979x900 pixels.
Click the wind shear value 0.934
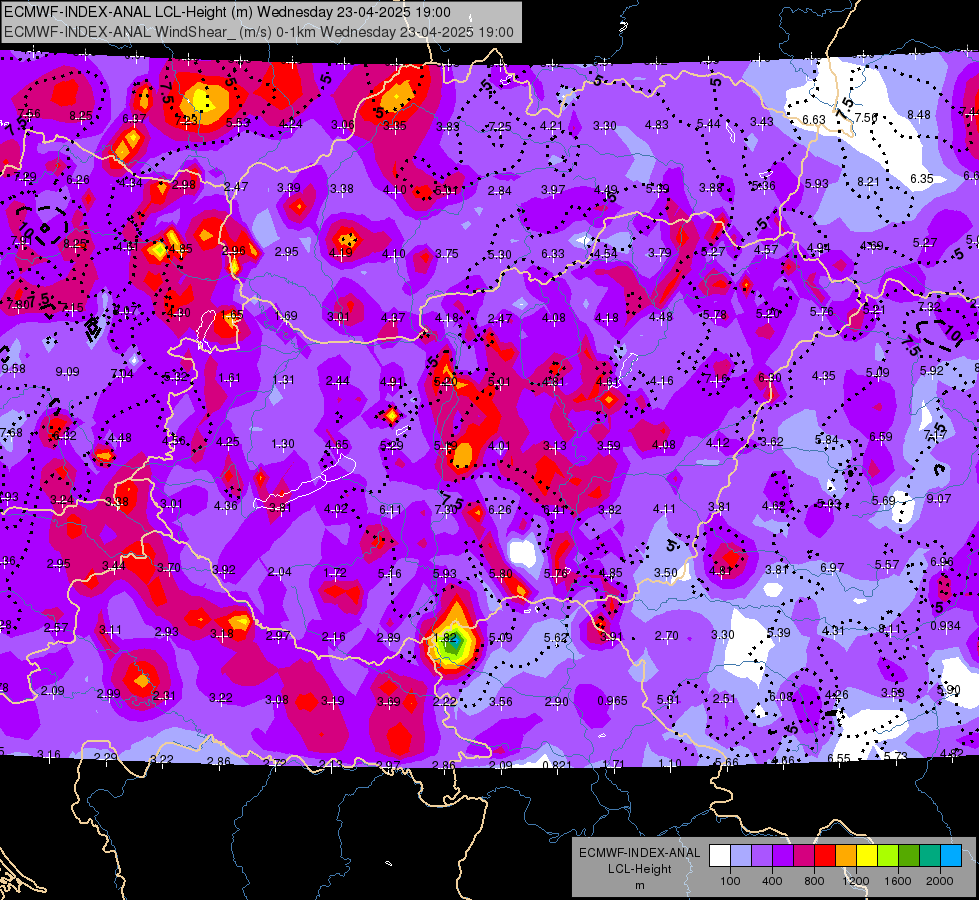click(945, 626)
